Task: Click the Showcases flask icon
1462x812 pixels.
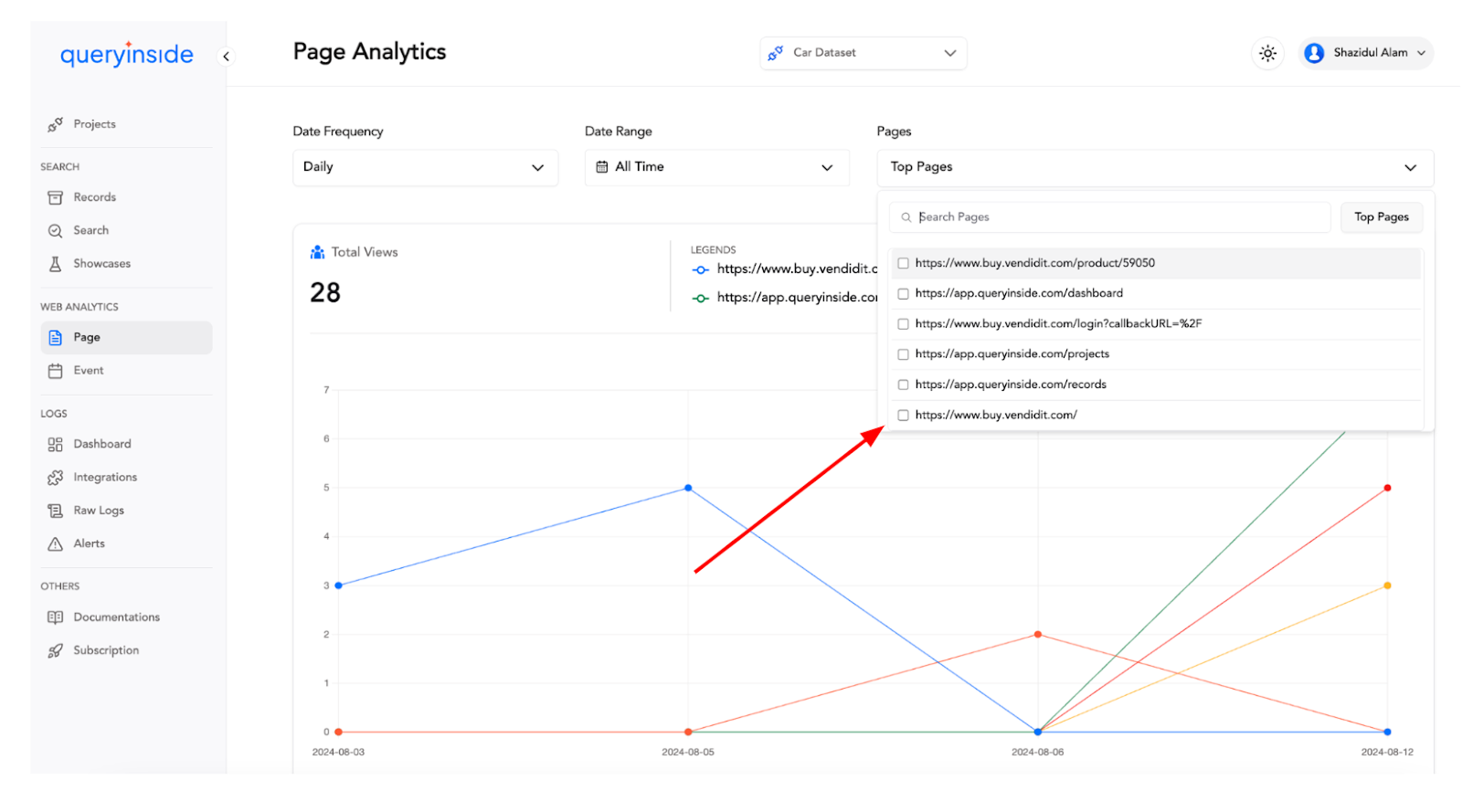Action: [x=56, y=264]
